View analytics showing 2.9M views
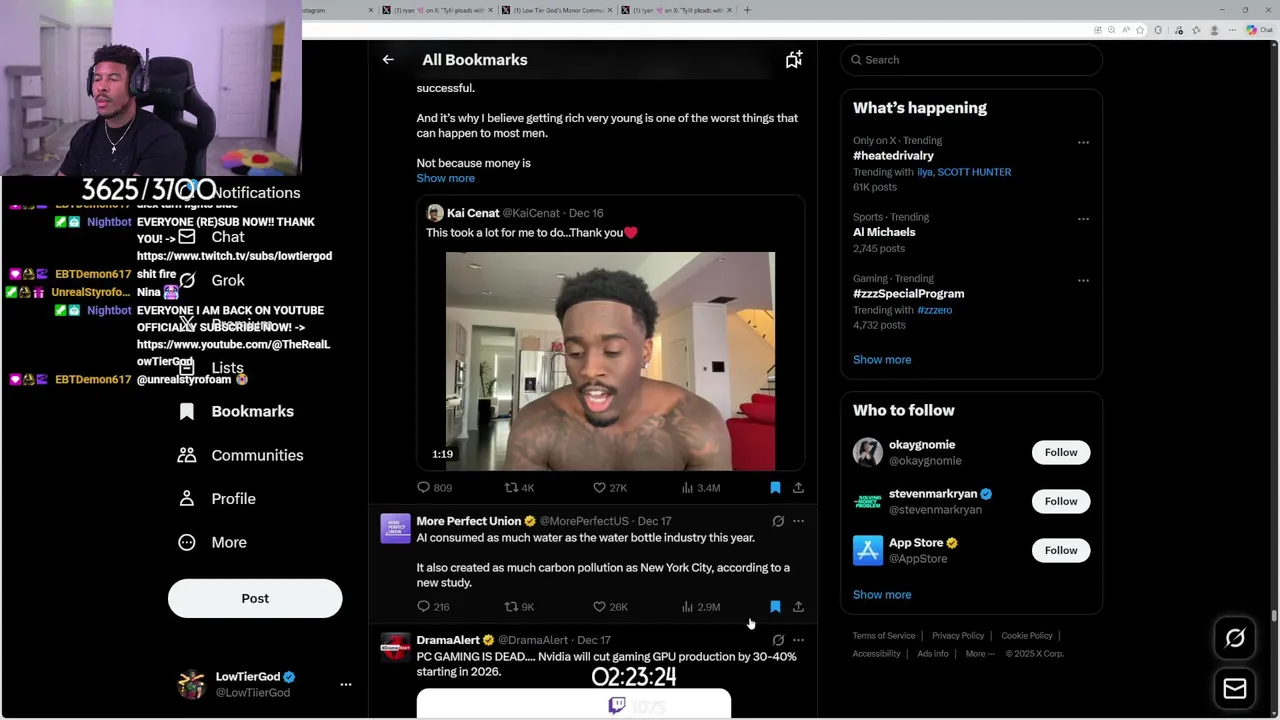The image size is (1280, 720). [700, 607]
